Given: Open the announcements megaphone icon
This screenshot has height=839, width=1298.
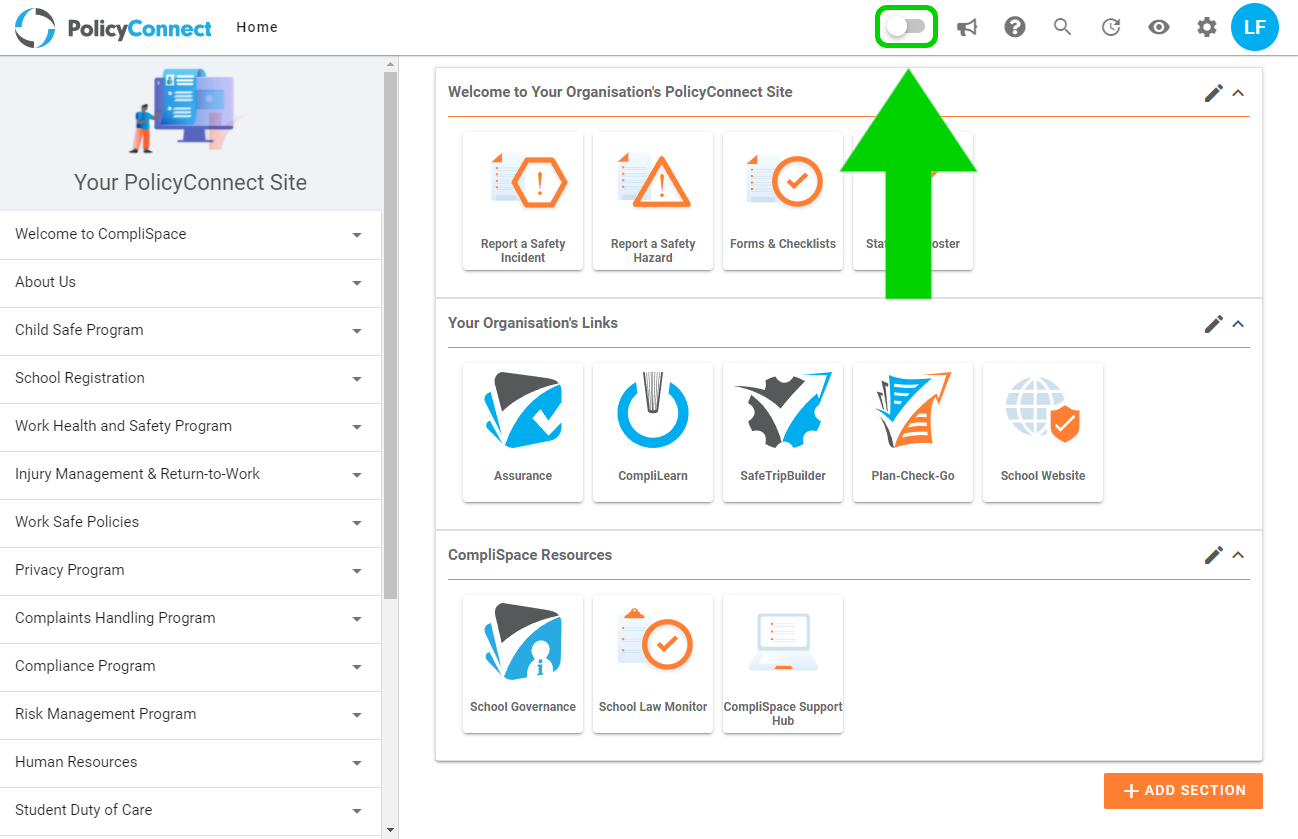Looking at the screenshot, I should [967, 27].
